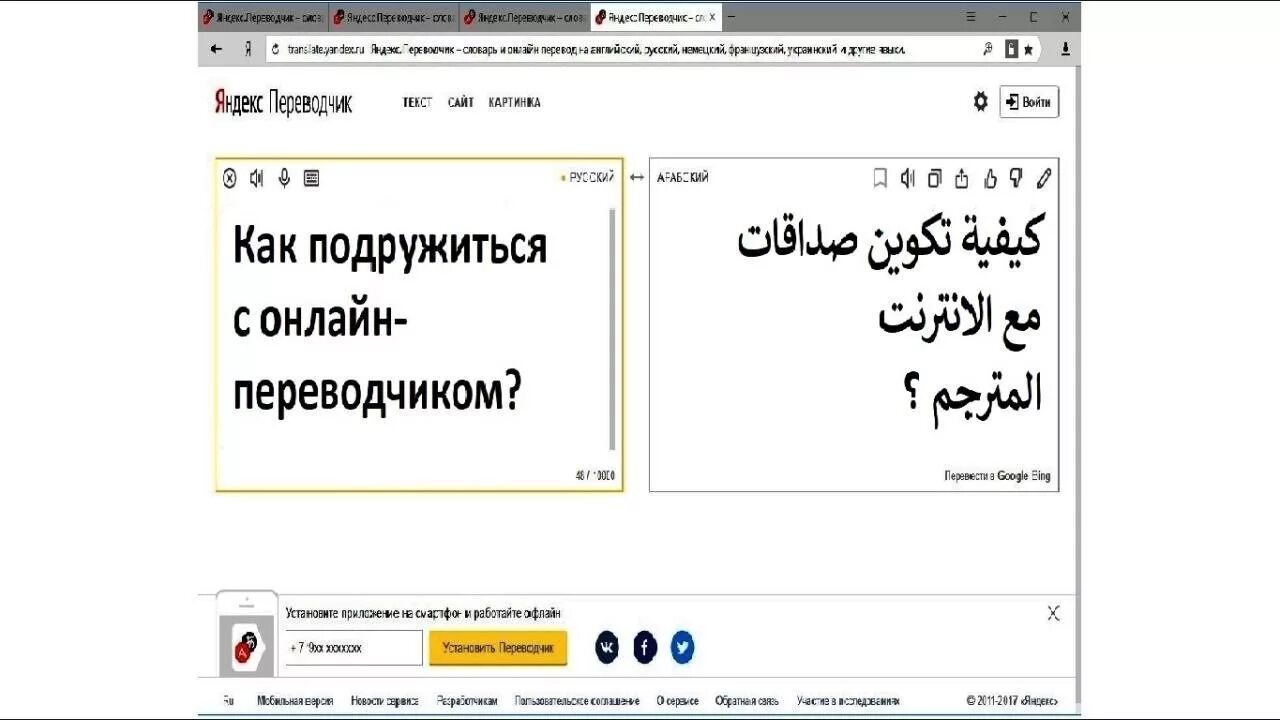Click the Ru language footer link
The height and width of the screenshot is (720, 1280).
point(228,701)
